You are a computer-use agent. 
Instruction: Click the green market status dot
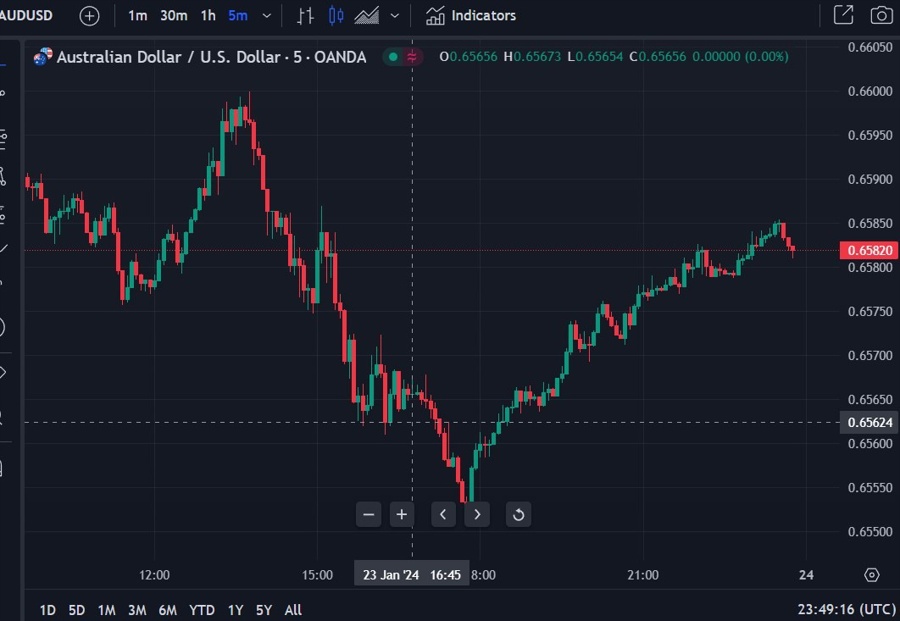click(x=393, y=57)
